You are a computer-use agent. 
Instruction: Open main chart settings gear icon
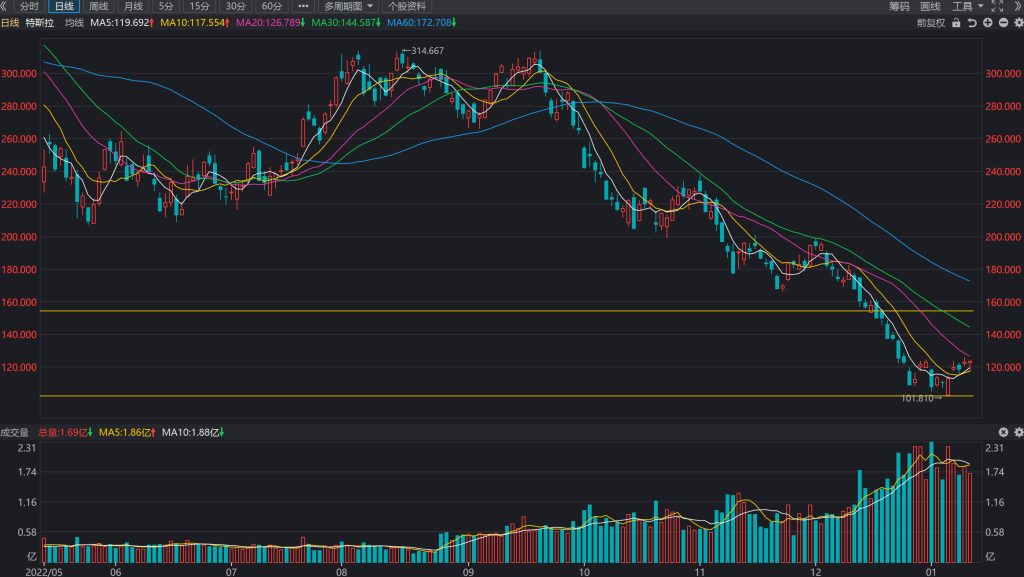tap(1018, 23)
